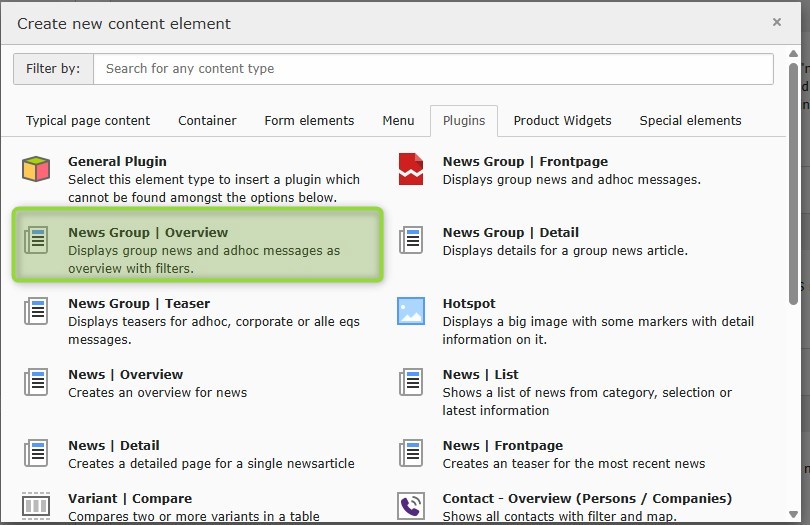The width and height of the screenshot is (810, 525).
Task: Switch to the Form elements tab
Action: (x=309, y=121)
